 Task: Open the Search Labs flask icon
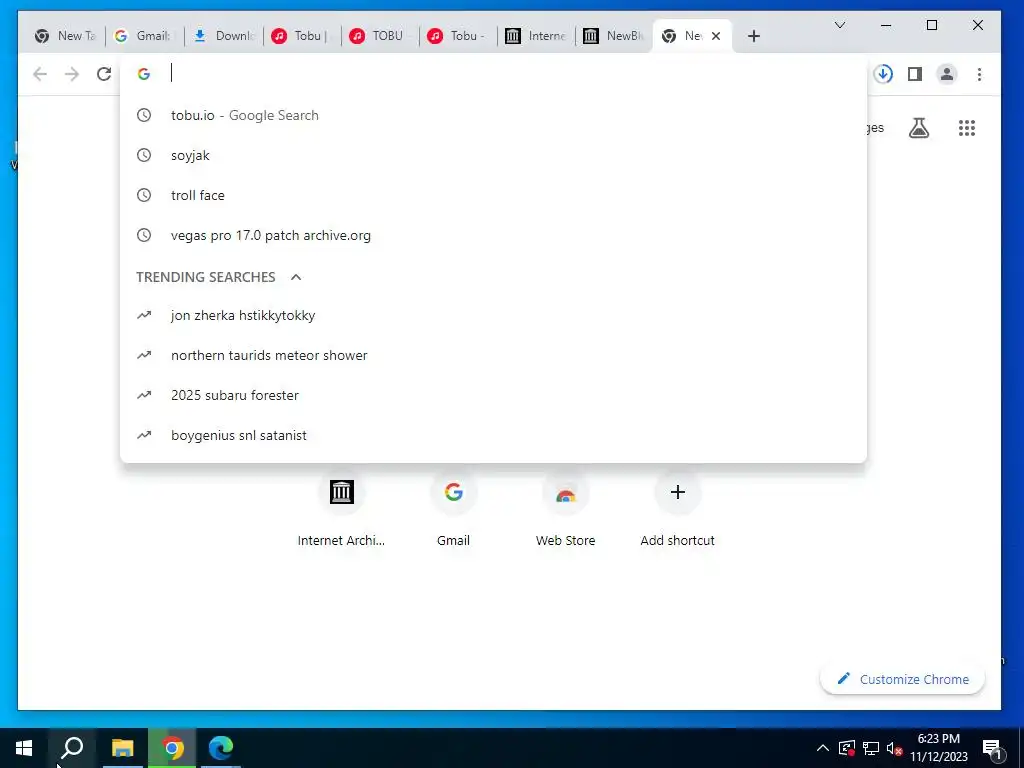(x=919, y=128)
